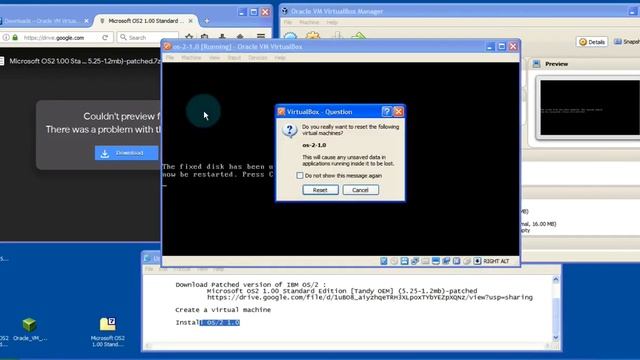640x360 pixels.
Task: Open File menu in VirtualBox Manager window
Action: pyautogui.click(x=288, y=22)
